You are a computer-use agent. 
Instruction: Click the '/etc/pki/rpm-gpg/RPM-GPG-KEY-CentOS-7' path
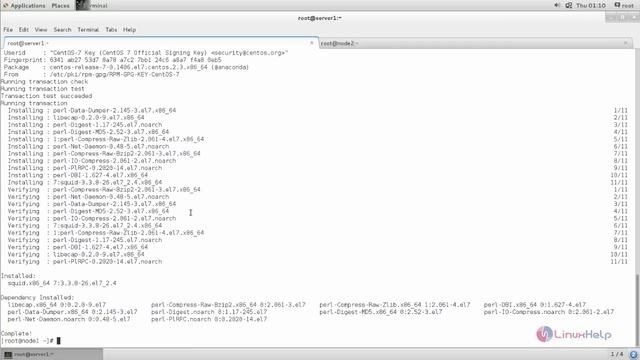click(115, 75)
